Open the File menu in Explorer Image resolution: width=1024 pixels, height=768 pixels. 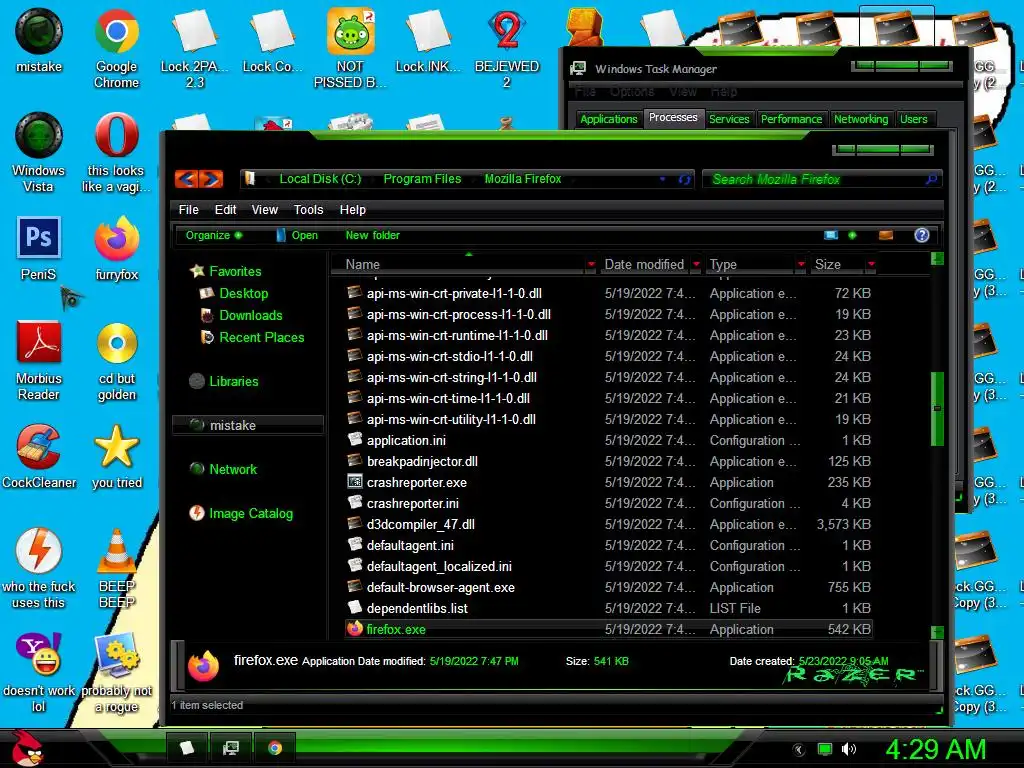click(189, 210)
